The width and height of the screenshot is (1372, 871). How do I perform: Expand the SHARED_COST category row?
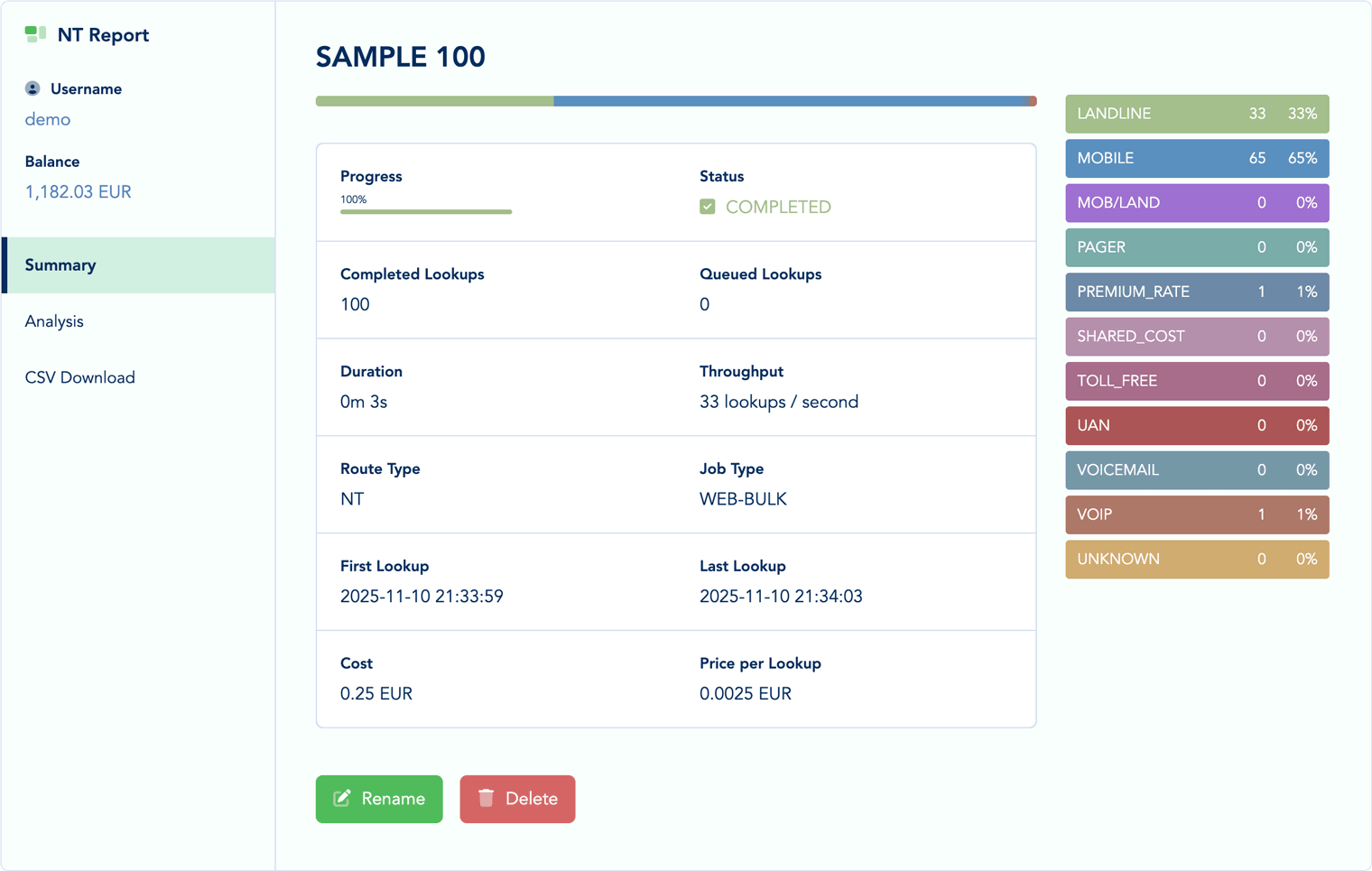click(x=1197, y=336)
